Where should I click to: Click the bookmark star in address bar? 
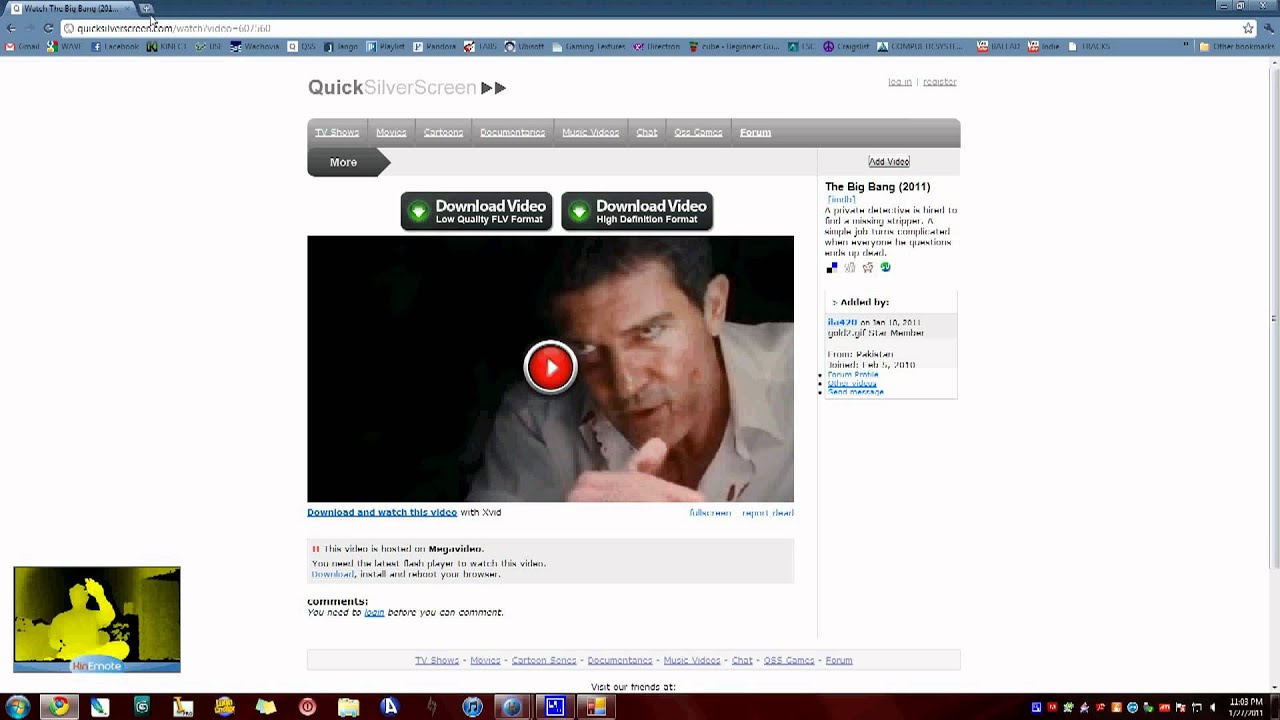1248,28
